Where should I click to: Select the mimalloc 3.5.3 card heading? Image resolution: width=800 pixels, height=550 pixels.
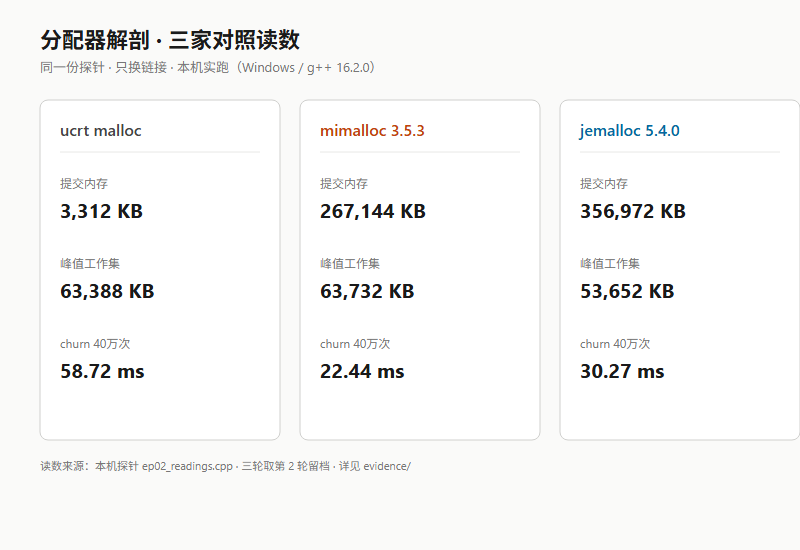pos(372,131)
